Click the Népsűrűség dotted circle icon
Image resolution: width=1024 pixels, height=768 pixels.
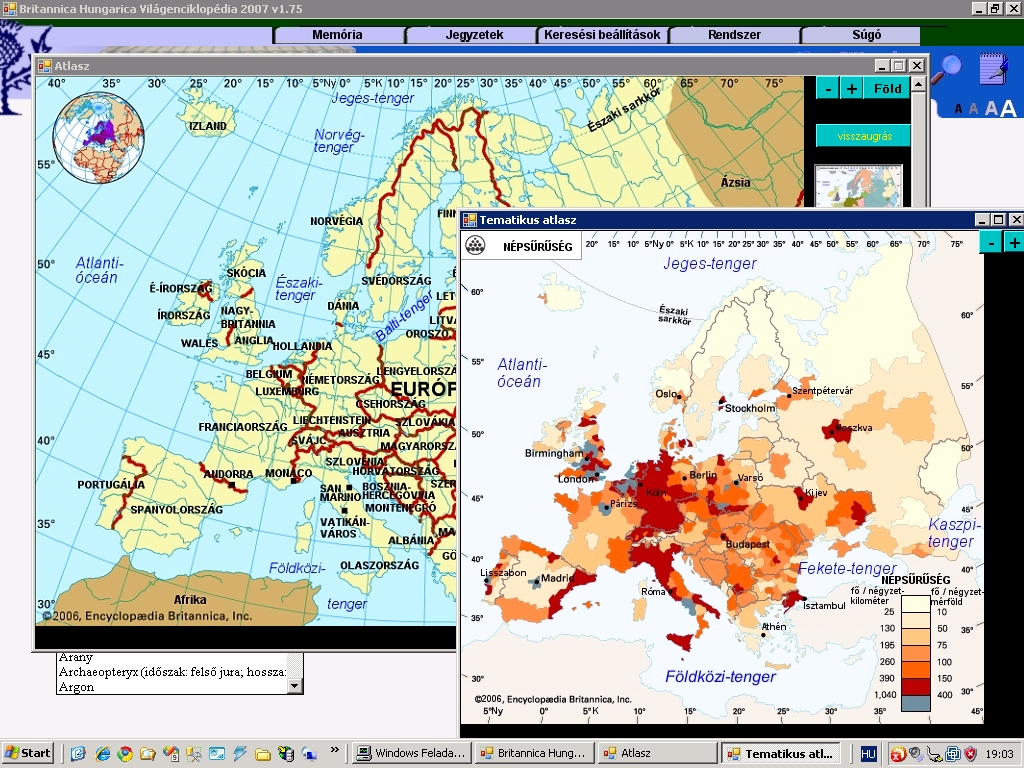coord(475,246)
